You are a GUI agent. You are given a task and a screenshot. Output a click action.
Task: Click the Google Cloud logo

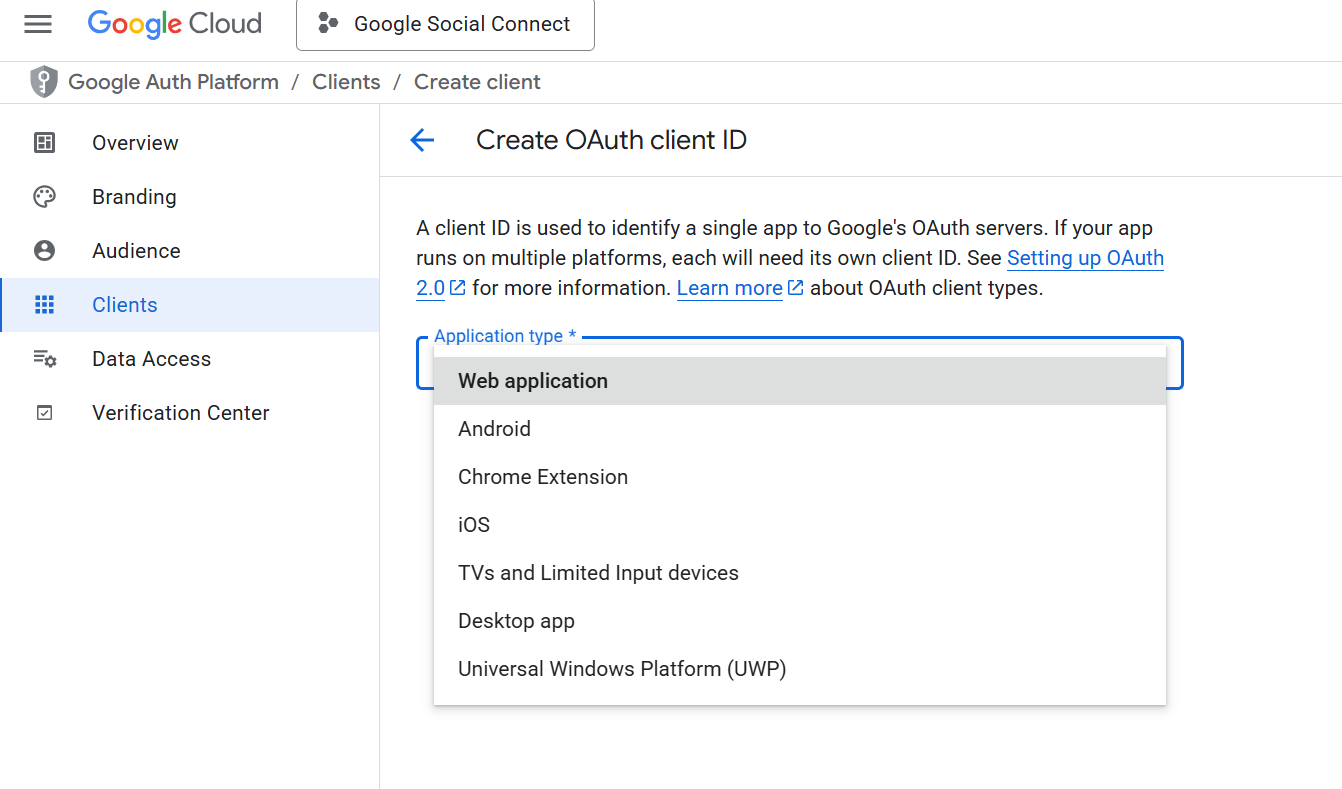pos(175,24)
